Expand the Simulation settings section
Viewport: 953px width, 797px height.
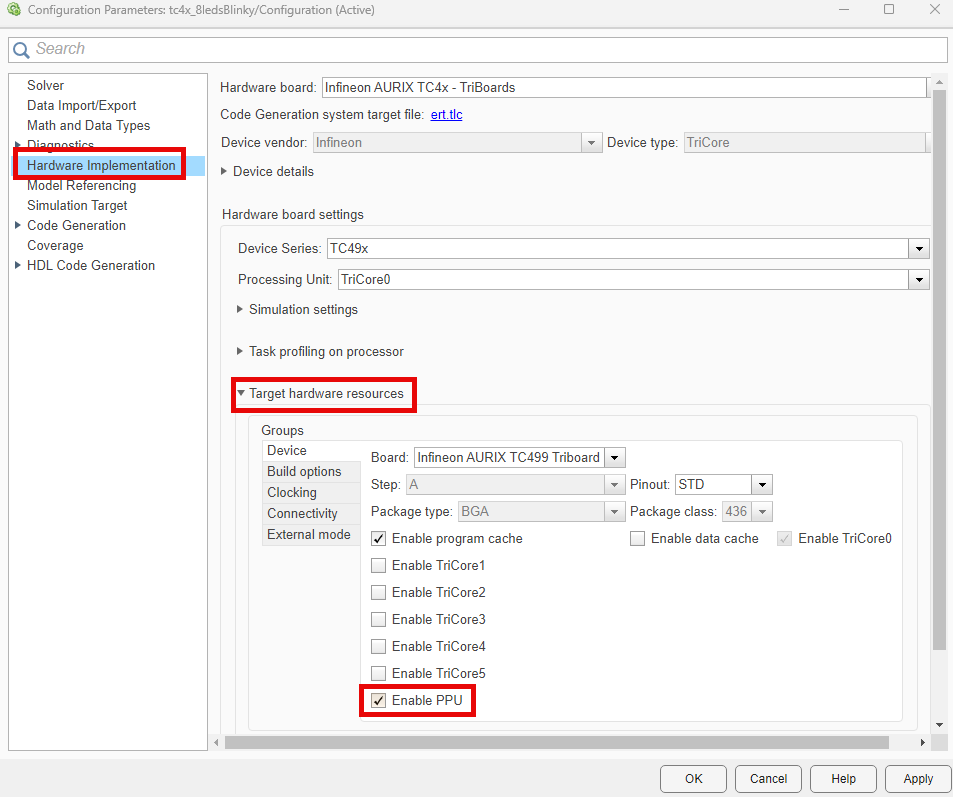pyautogui.click(x=240, y=309)
